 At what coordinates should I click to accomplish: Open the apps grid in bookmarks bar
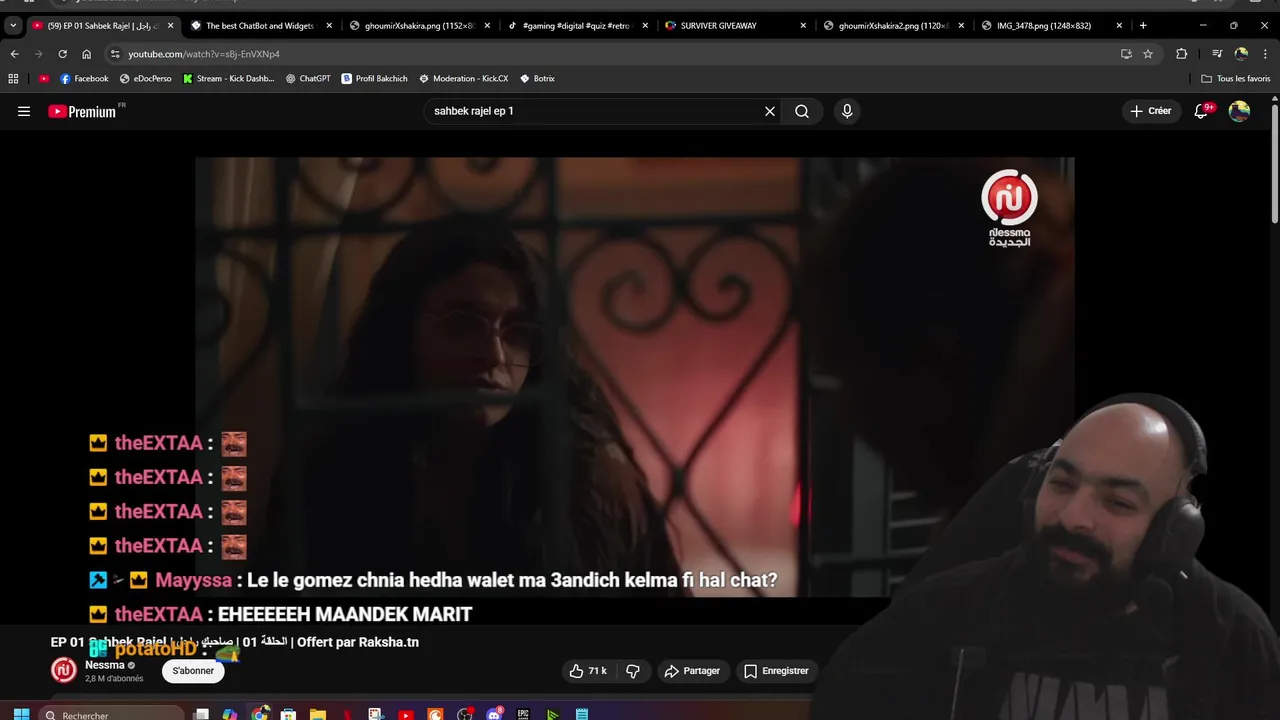pos(13,78)
